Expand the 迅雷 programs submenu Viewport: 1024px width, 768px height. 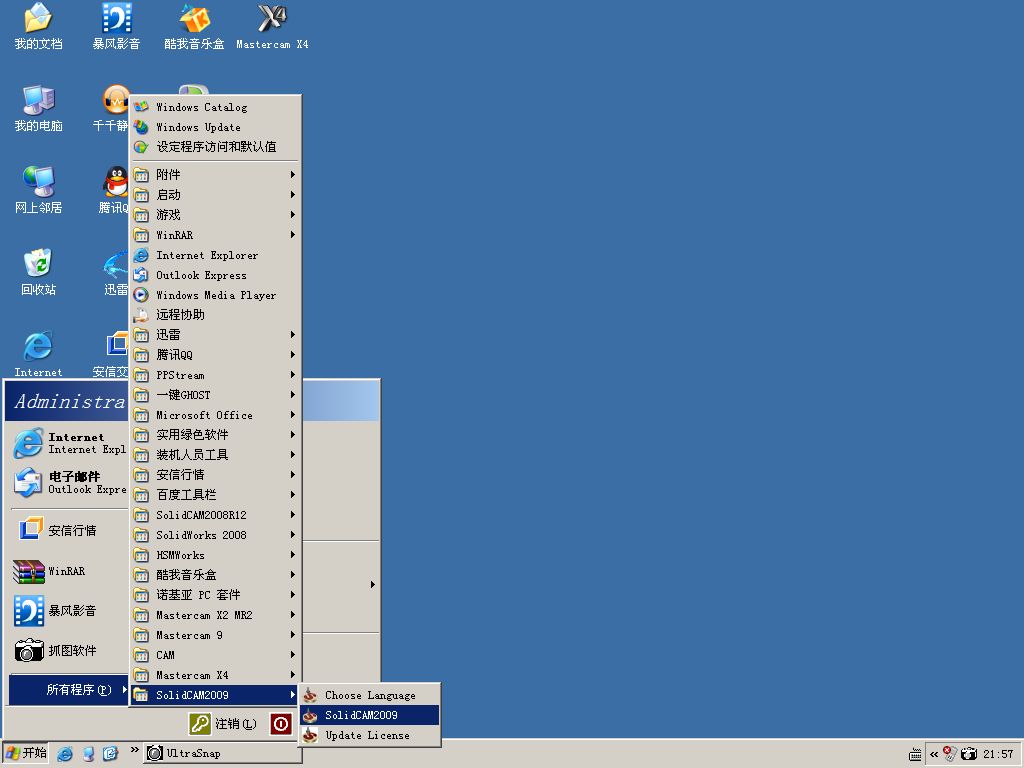point(216,335)
